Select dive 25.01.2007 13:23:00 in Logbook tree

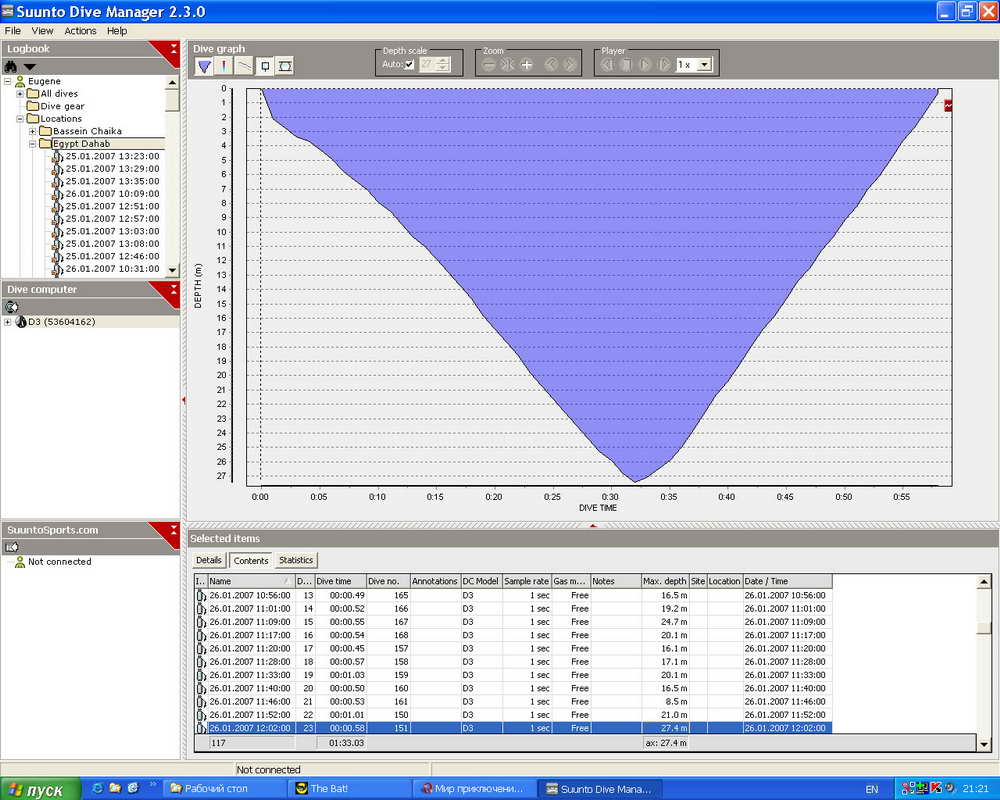pyautogui.click(x=112, y=156)
